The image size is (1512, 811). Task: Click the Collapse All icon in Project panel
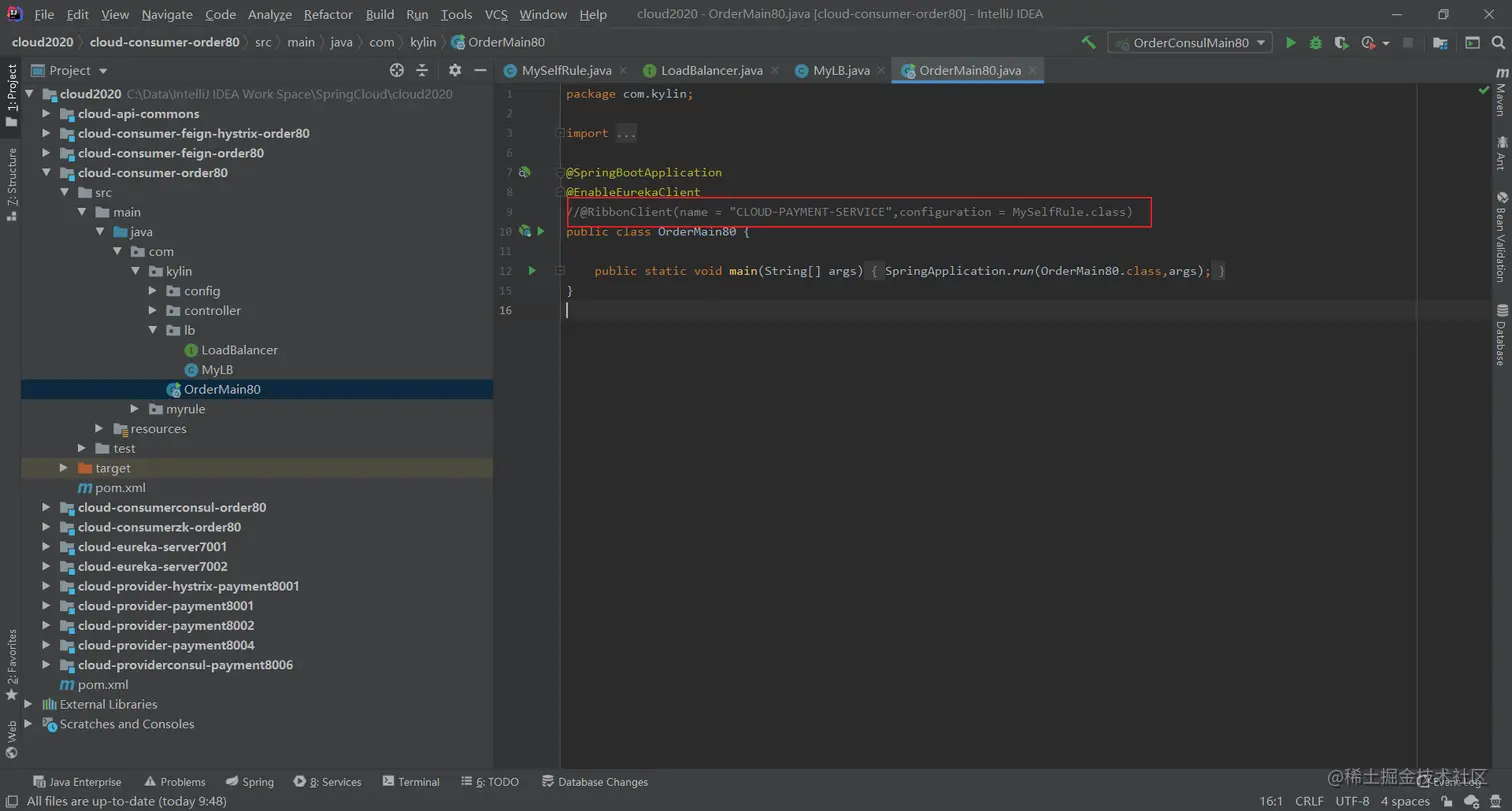(422, 70)
